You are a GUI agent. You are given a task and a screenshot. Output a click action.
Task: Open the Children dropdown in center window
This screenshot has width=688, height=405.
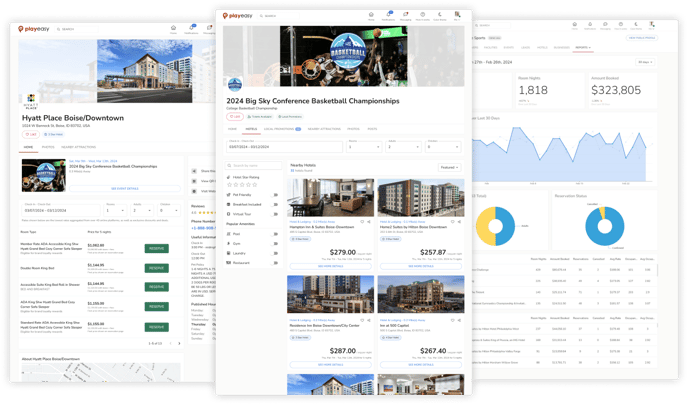[443, 146]
